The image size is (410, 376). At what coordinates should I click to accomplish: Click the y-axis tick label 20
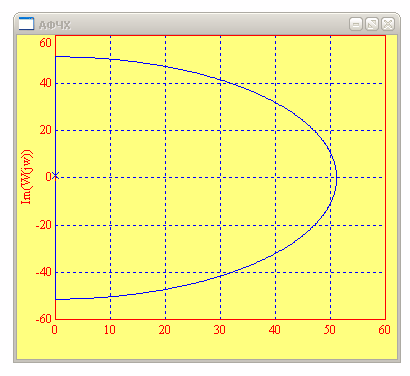tap(45, 130)
